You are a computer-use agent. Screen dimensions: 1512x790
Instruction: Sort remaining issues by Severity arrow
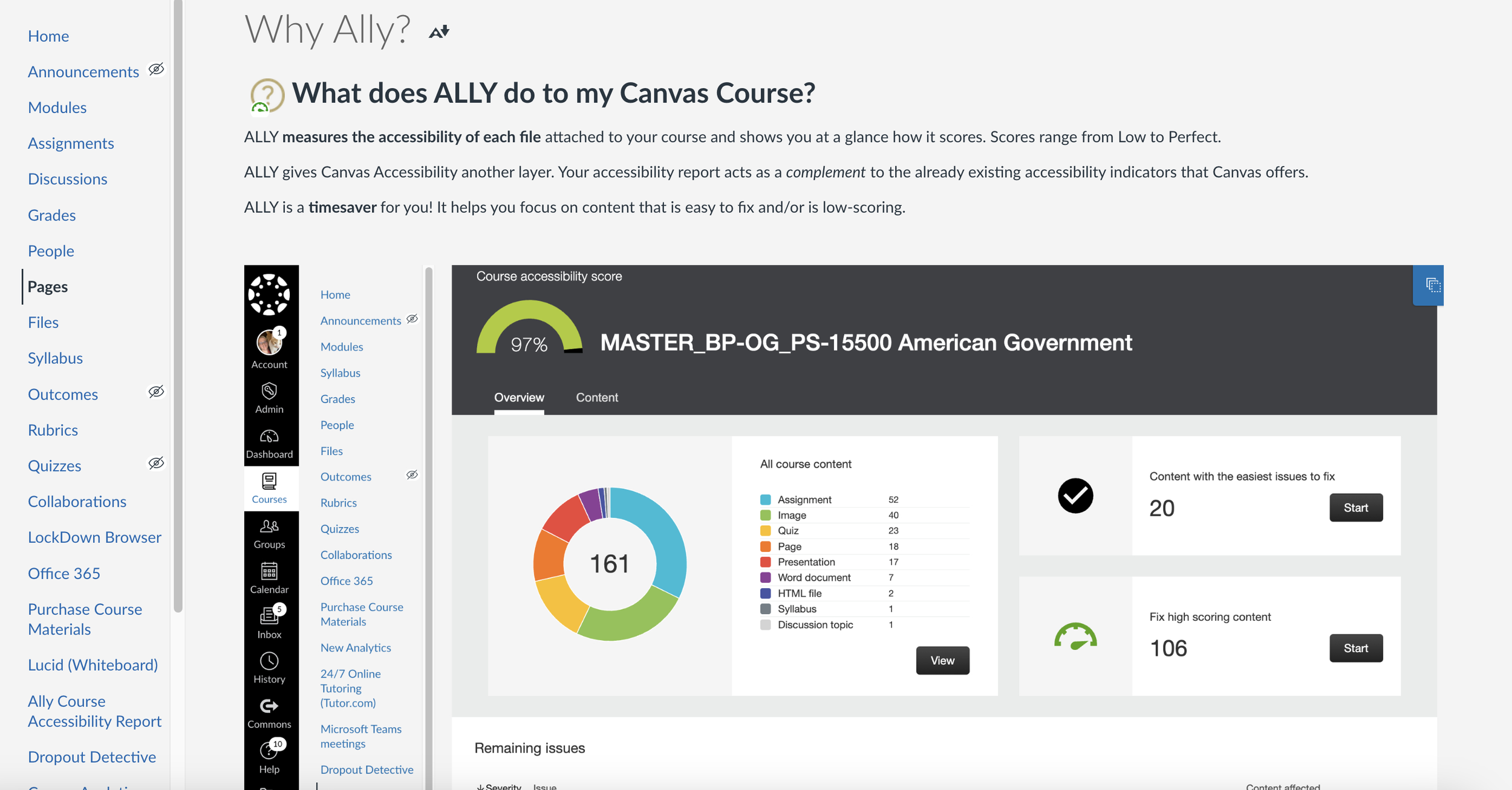(x=481, y=786)
